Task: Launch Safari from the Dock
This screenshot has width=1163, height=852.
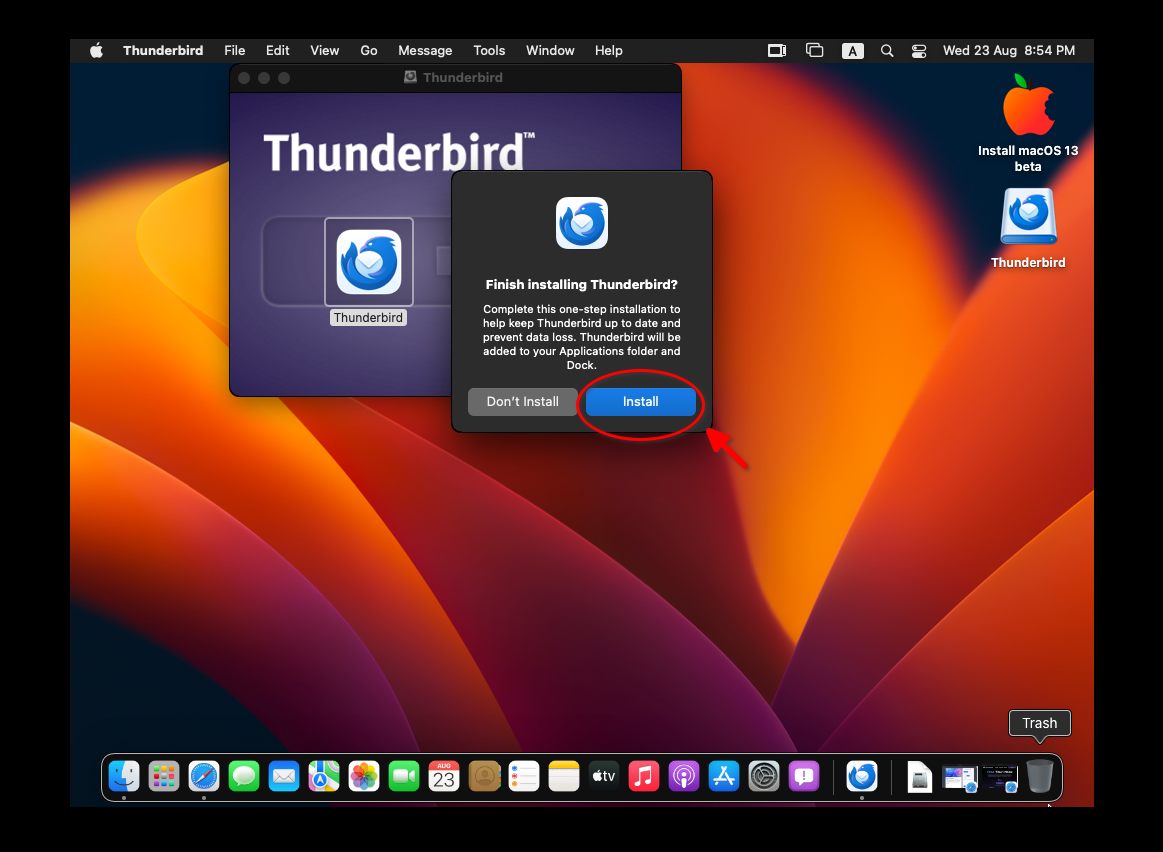Action: click(204, 776)
